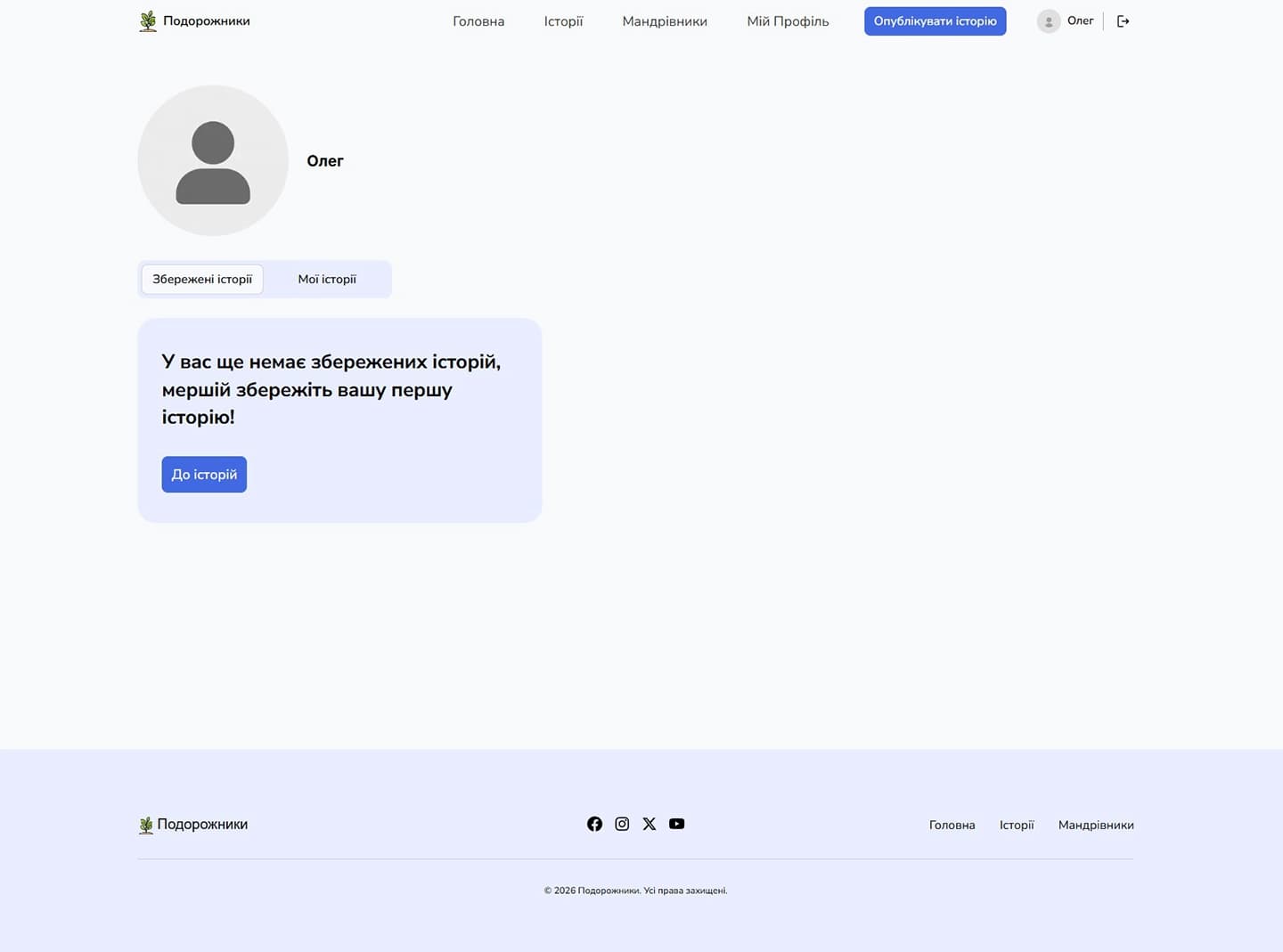Click the large profile avatar image

click(x=213, y=160)
